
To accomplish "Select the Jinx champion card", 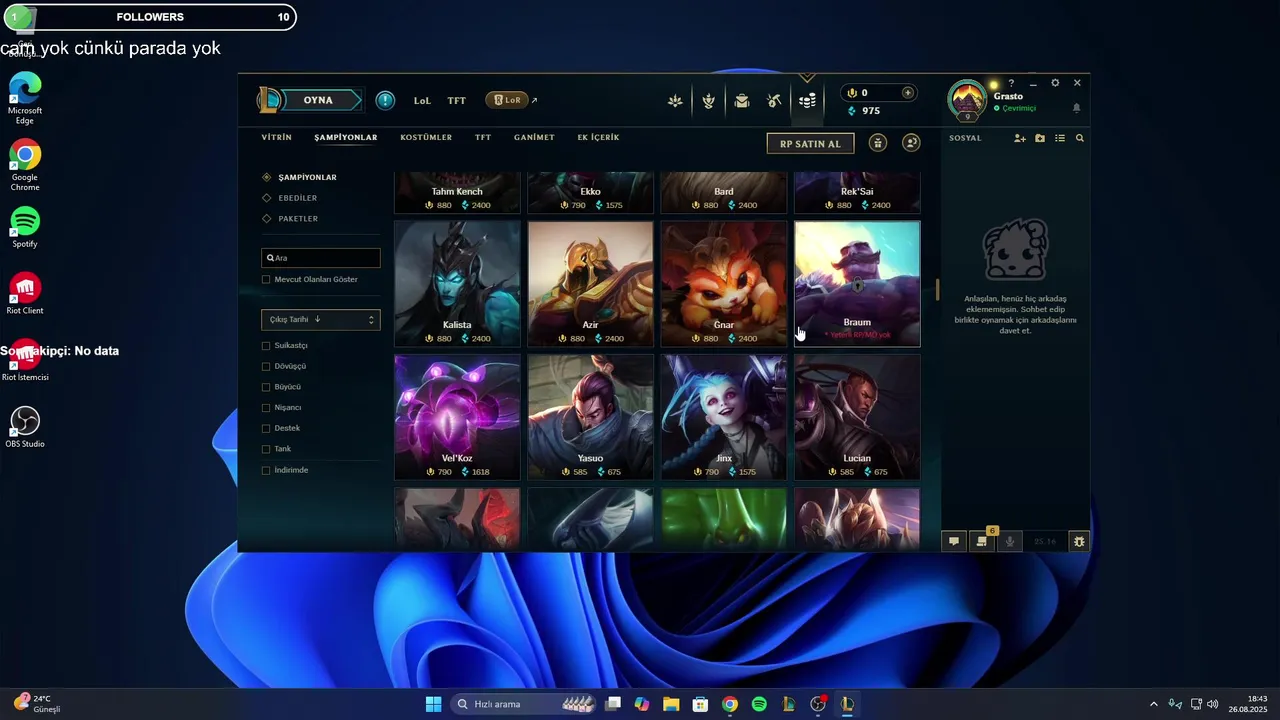I will (724, 417).
